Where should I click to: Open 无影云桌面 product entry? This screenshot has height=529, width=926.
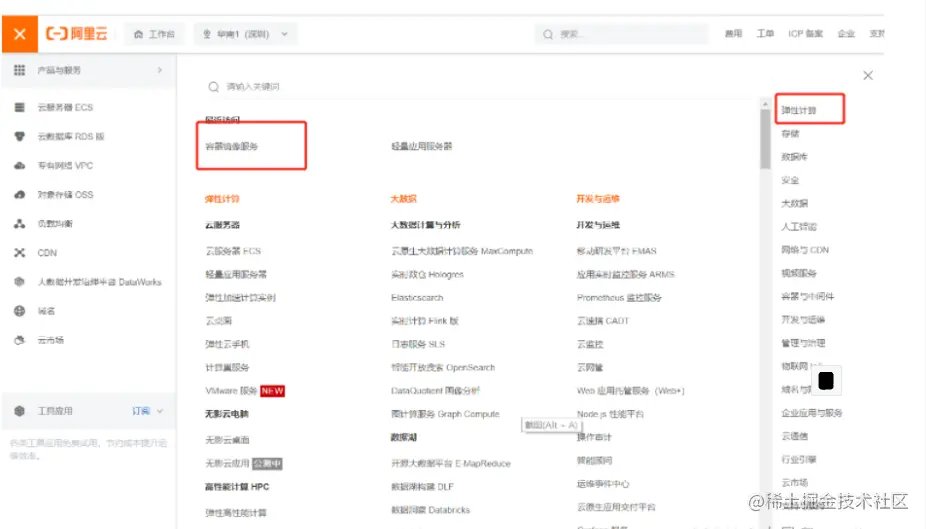[x=227, y=440]
